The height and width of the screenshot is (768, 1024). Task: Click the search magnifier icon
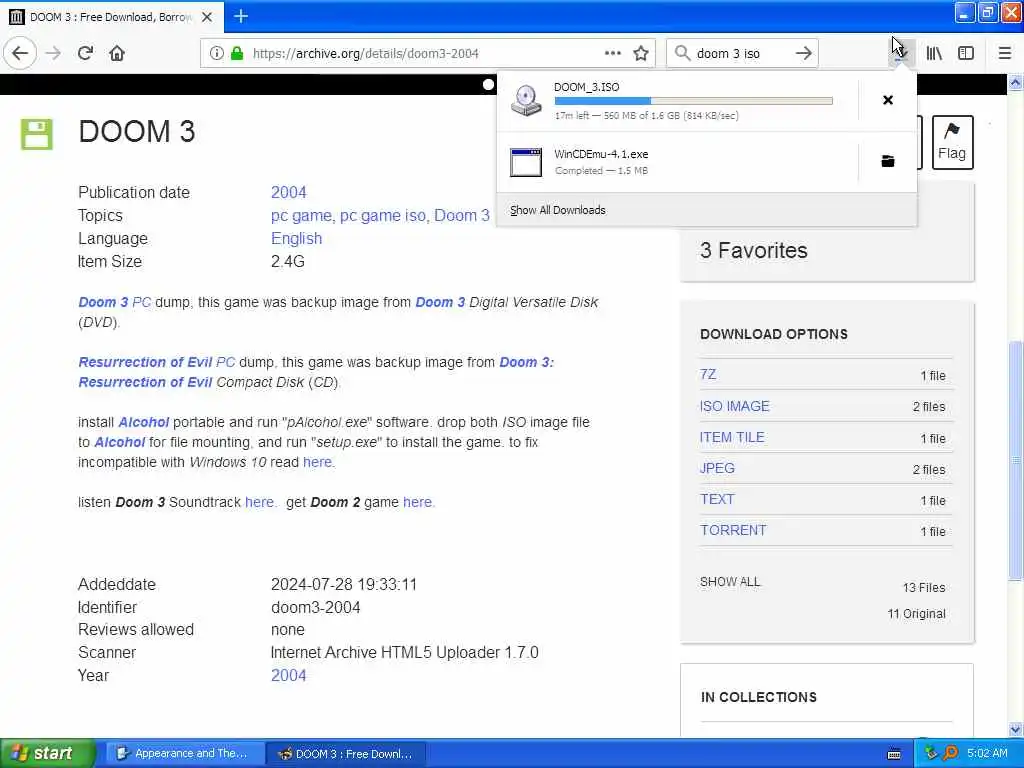[x=682, y=53]
